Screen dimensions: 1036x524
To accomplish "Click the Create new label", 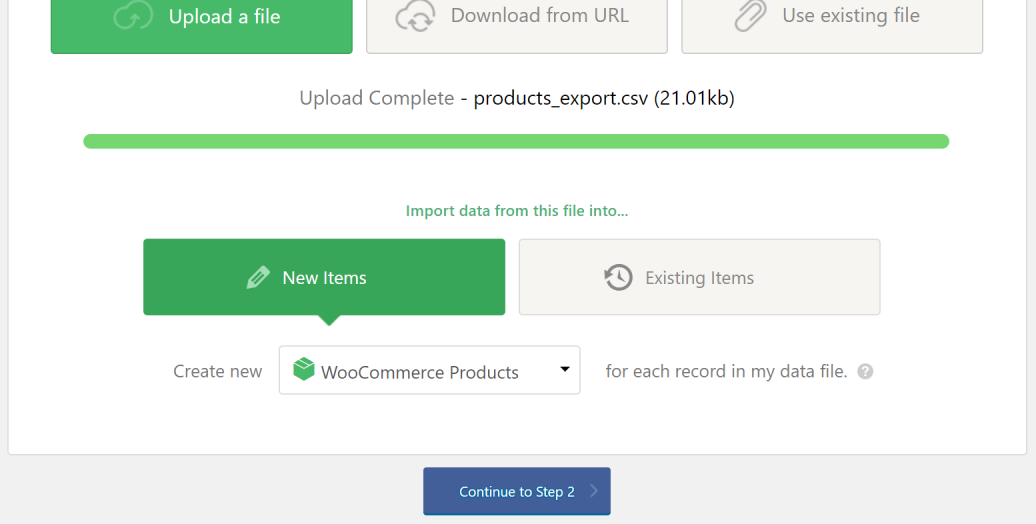I will tap(217, 371).
